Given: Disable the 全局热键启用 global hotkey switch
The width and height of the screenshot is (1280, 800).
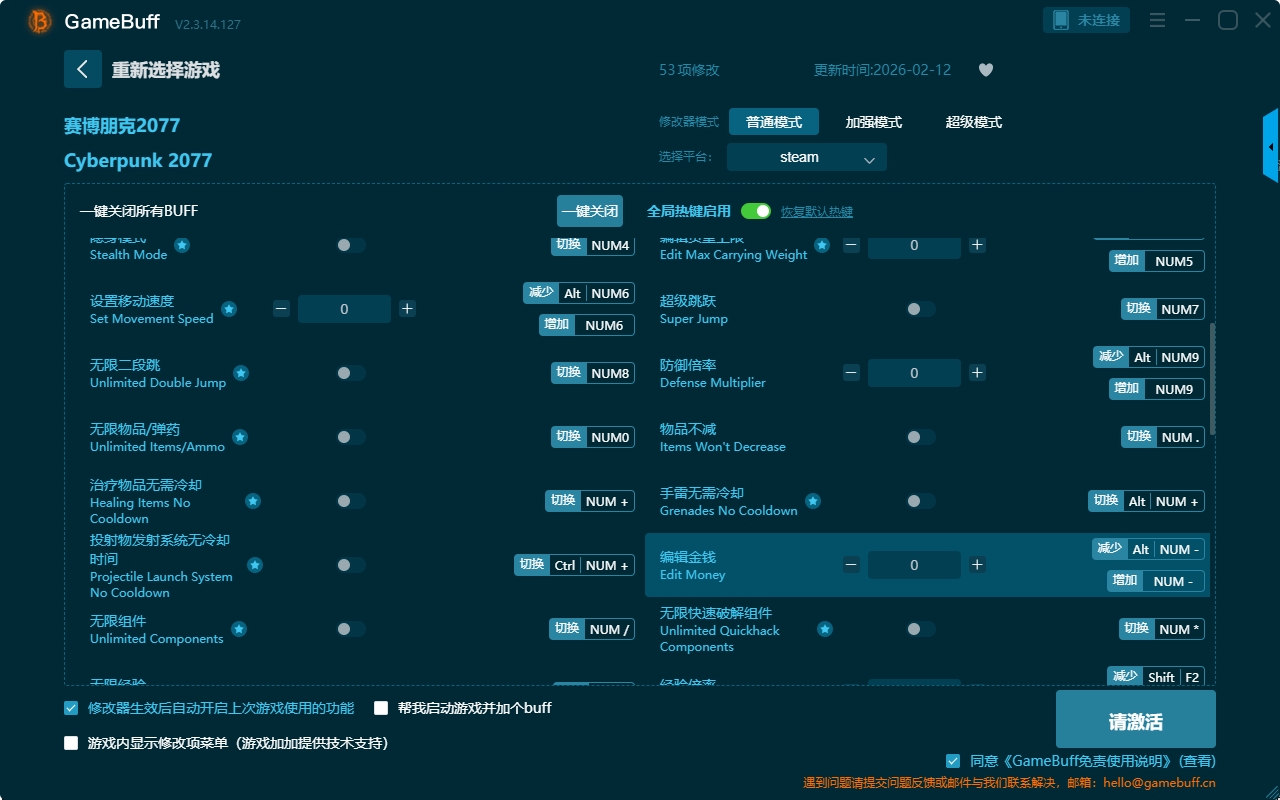Looking at the screenshot, I should coord(756,211).
